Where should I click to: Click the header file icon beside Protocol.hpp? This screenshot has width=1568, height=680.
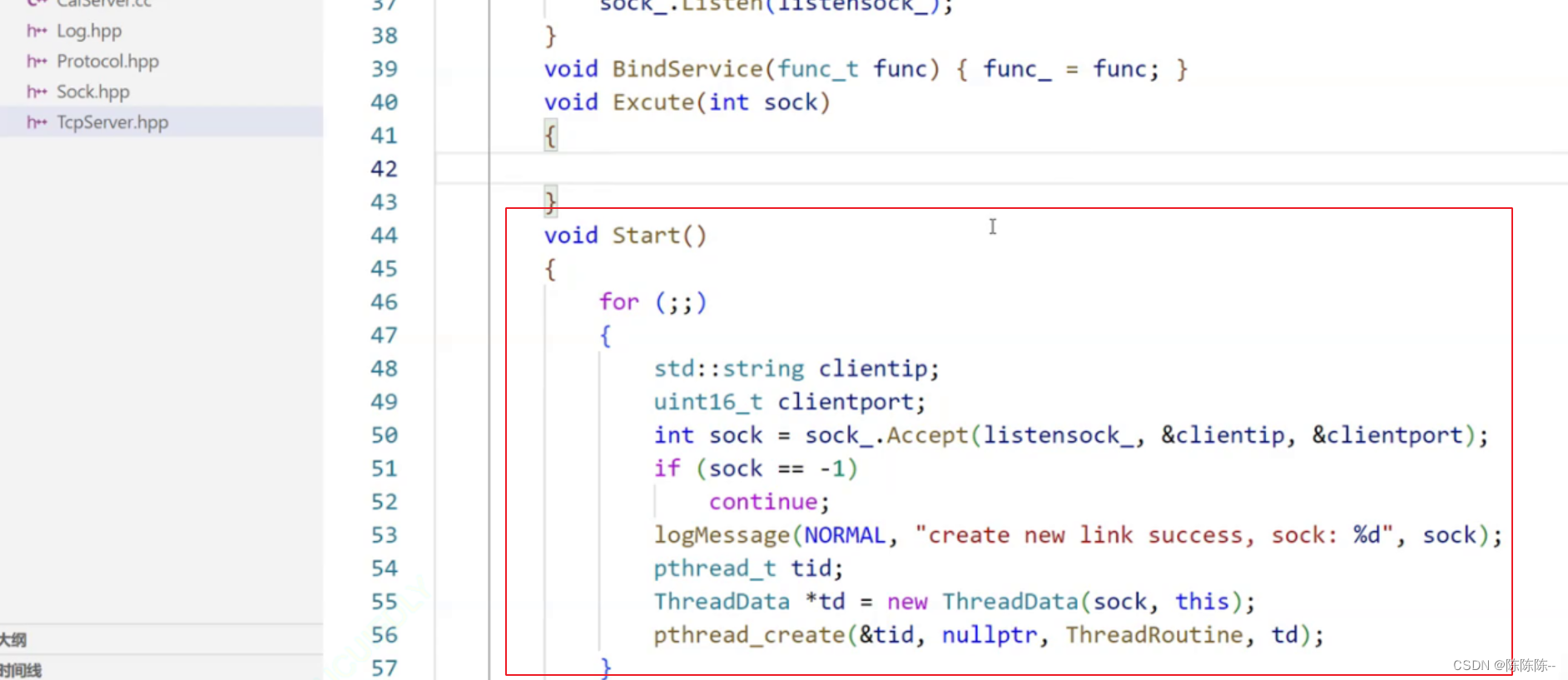pyautogui.click(x=37, y=62)
